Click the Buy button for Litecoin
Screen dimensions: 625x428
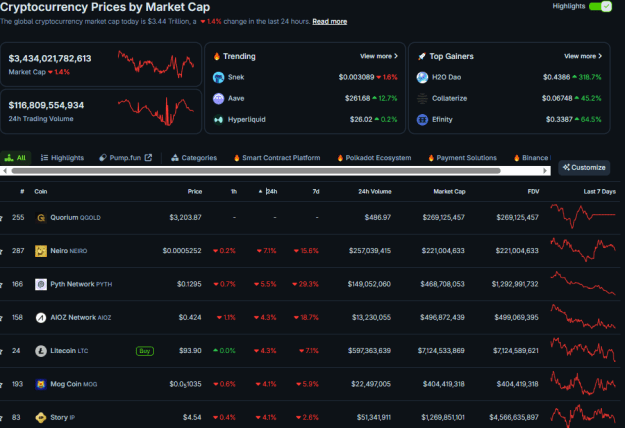pyautogui.click(x=145, y=351)
